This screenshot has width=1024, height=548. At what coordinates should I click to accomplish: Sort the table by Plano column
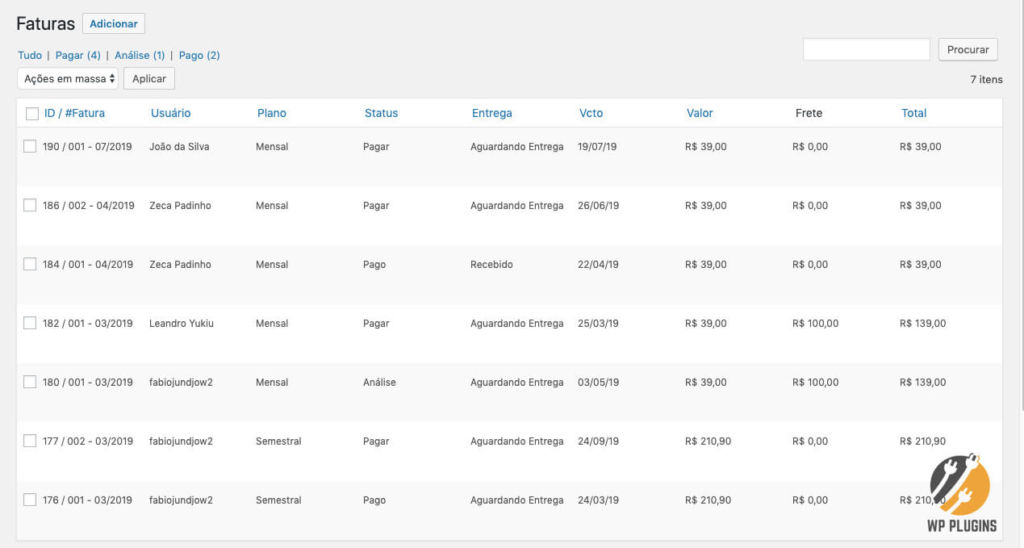point(272,113)
